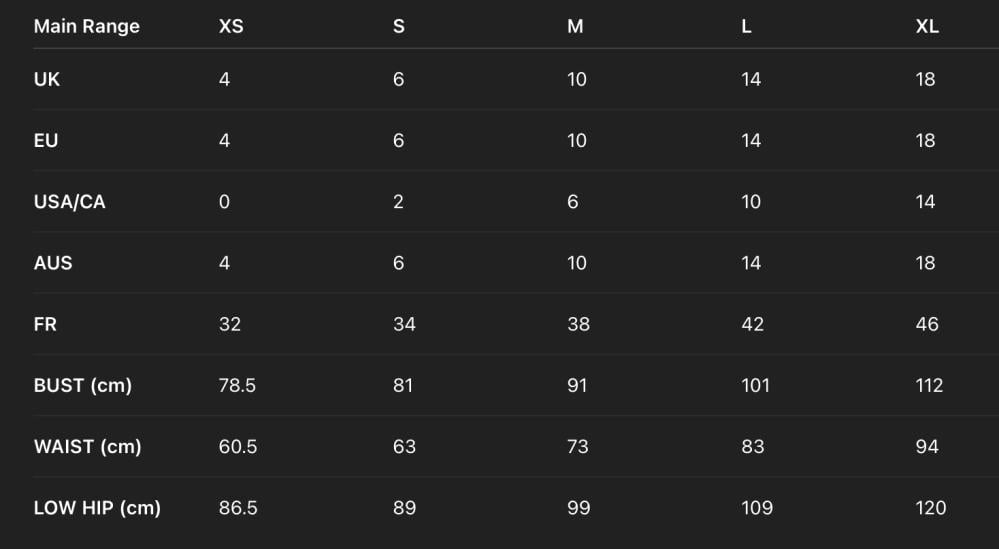Click the L waist value 83

coord(753,447)
